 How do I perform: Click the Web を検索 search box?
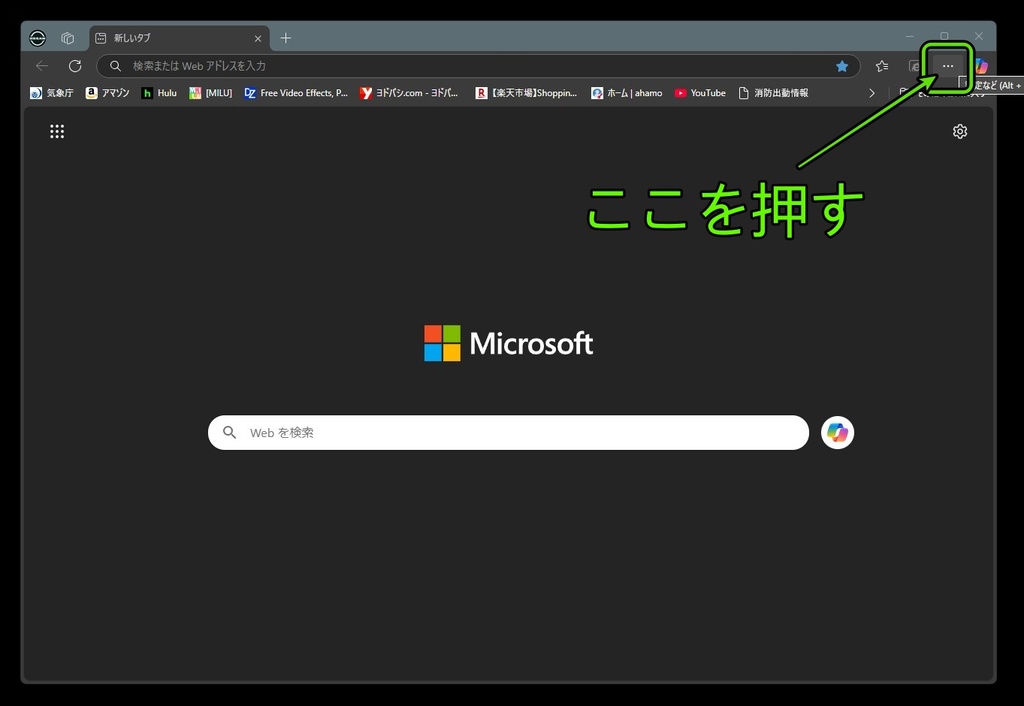point(509,432)
